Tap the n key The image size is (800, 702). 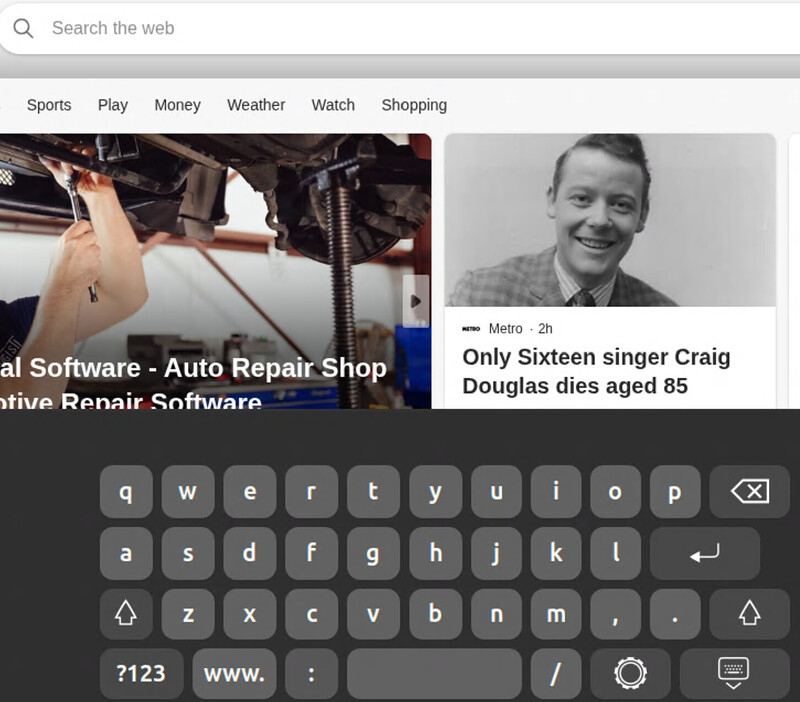(496, 614)
